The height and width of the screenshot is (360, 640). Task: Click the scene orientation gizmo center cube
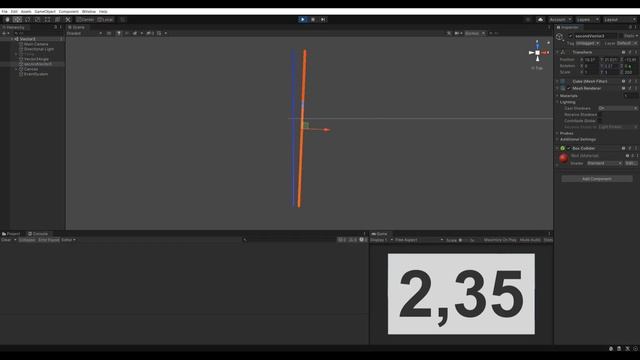coord(538,53)
